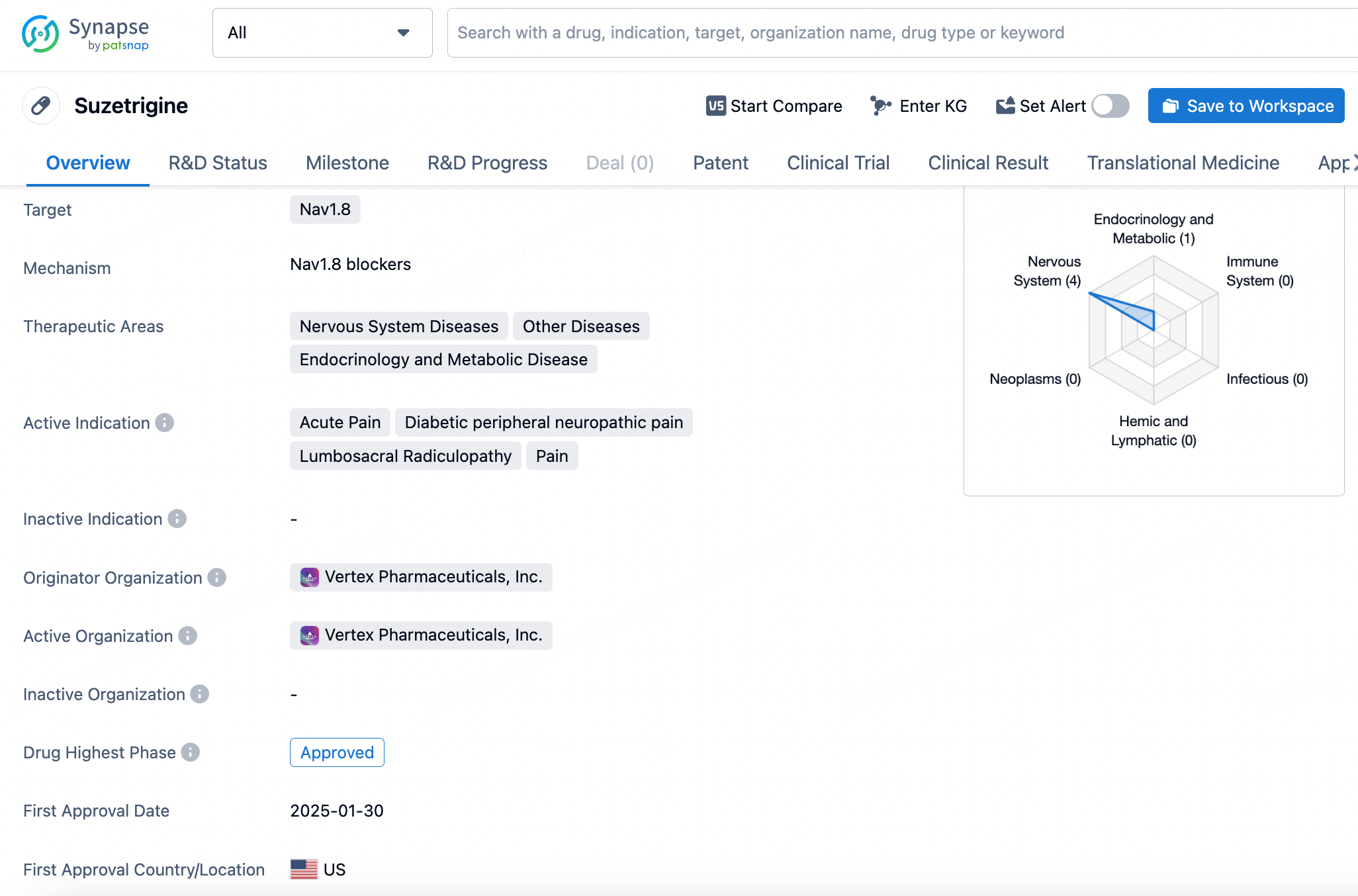This screenshot has width=1358, height=896.
Task: Click the Save to Workspace icon
Action: [x=1172, y=105]
